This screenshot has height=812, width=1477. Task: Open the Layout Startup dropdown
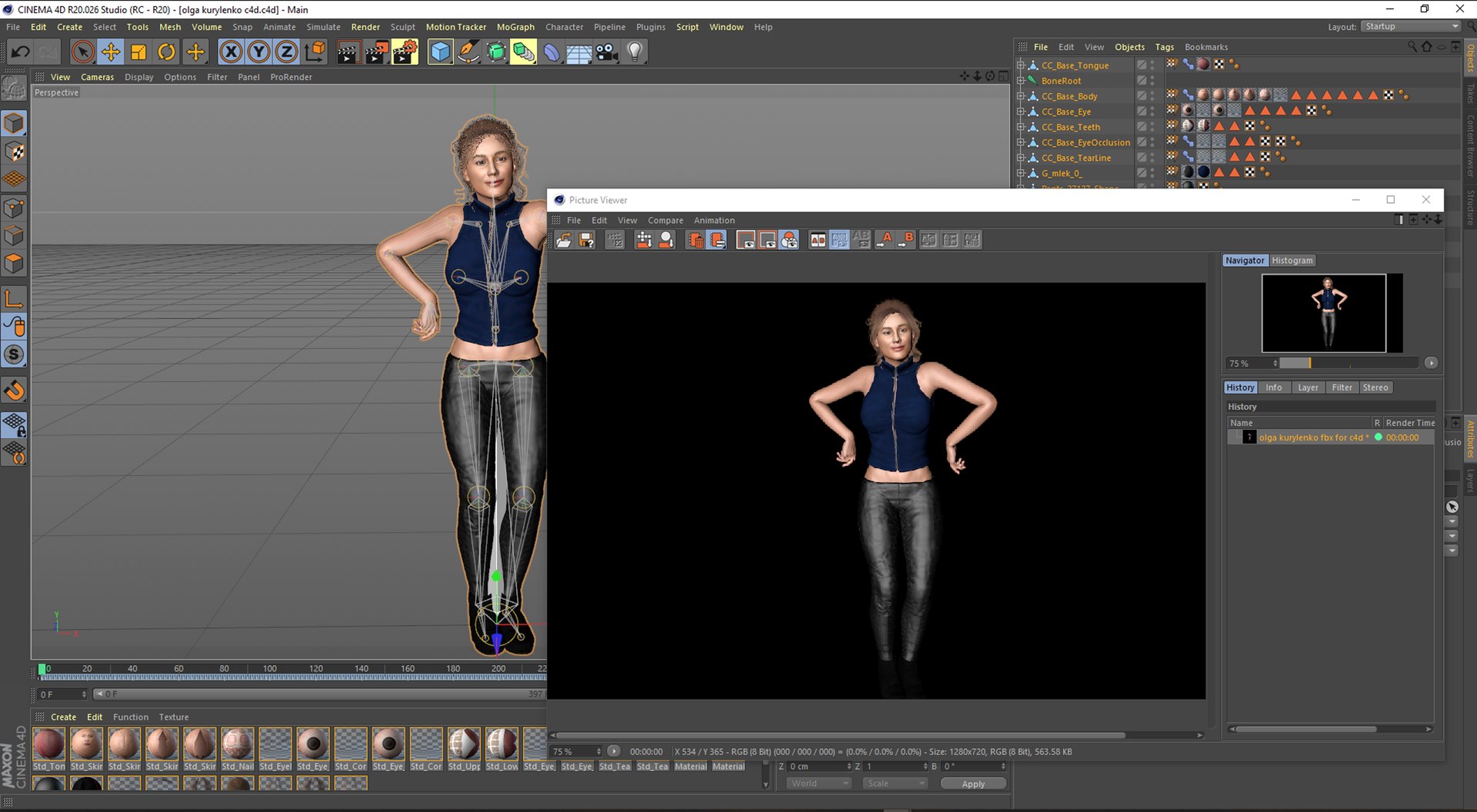click(1412, 26)
